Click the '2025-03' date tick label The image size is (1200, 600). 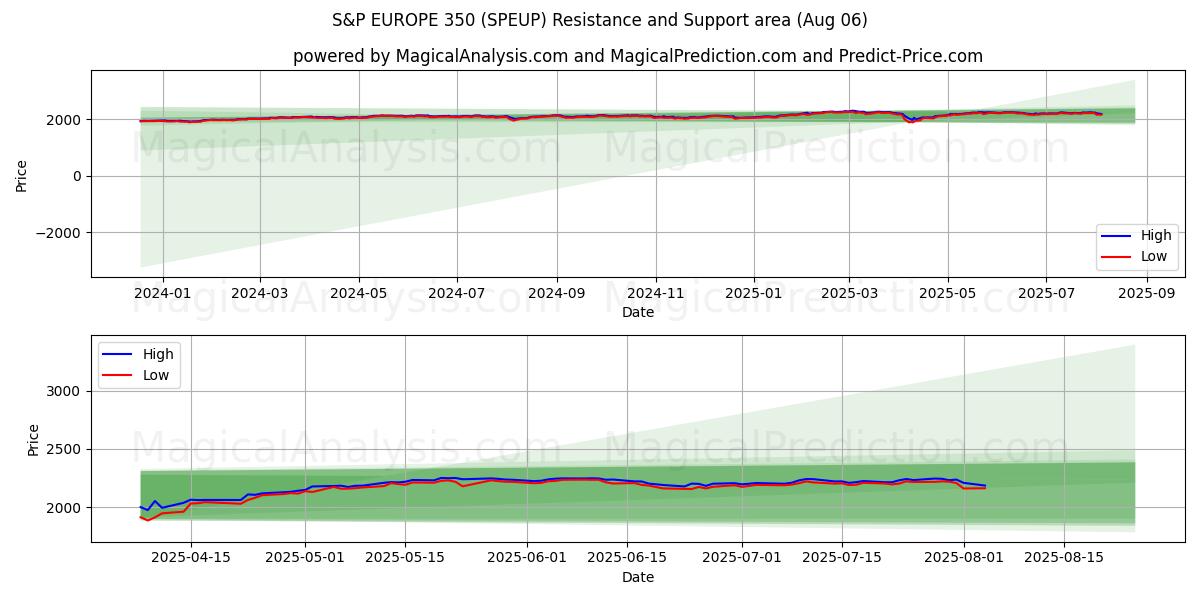pyautogui.click(x=849, y=294)
